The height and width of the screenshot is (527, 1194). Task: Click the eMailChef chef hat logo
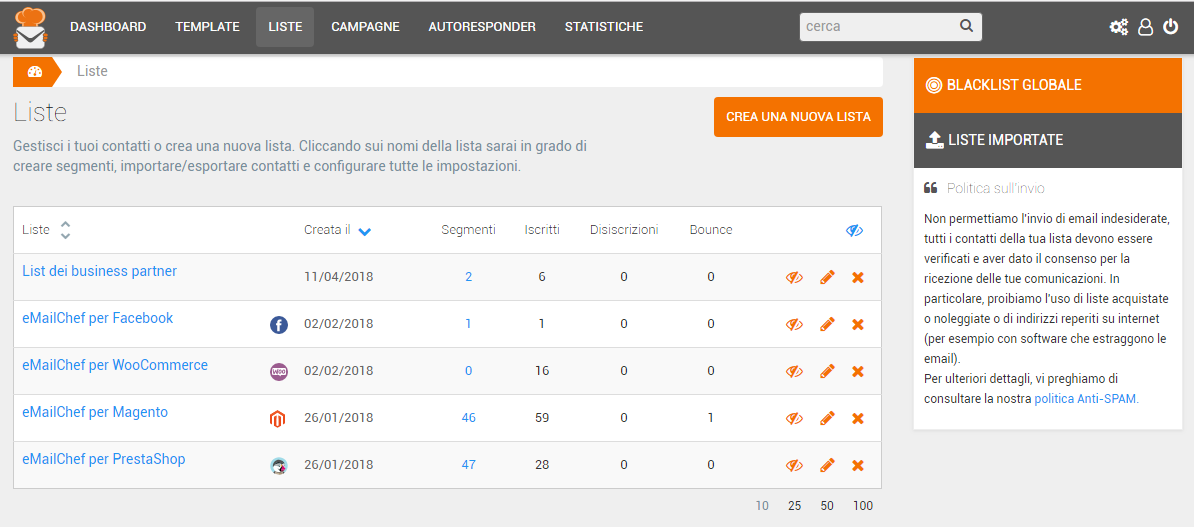(x=30, y=27)
